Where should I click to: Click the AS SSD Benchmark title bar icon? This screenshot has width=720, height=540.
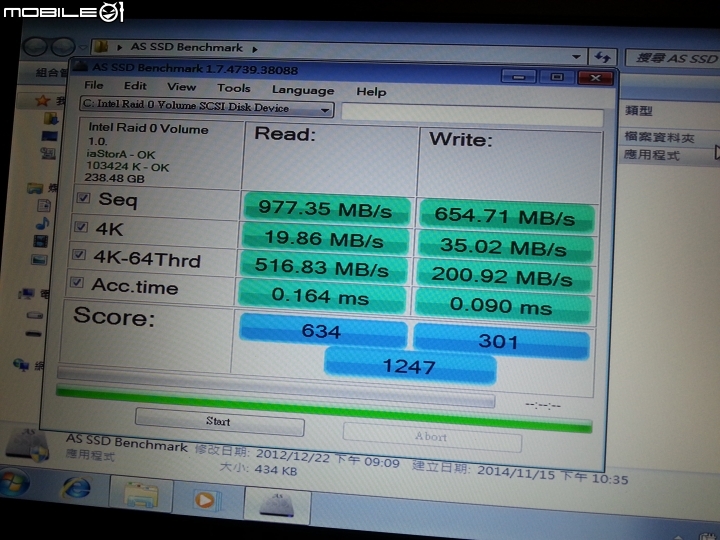[x=80, y=65]
